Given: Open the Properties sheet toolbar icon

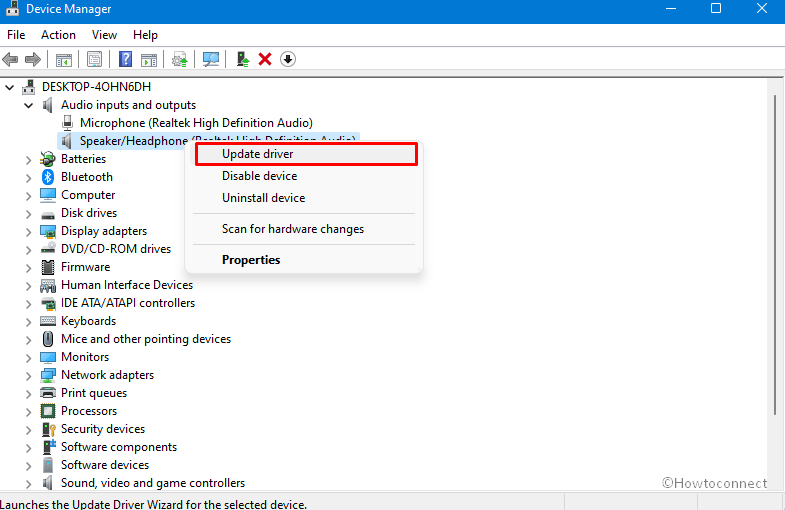Looking at the screenshot, I should pyautogui.click(x=95, y=60).
